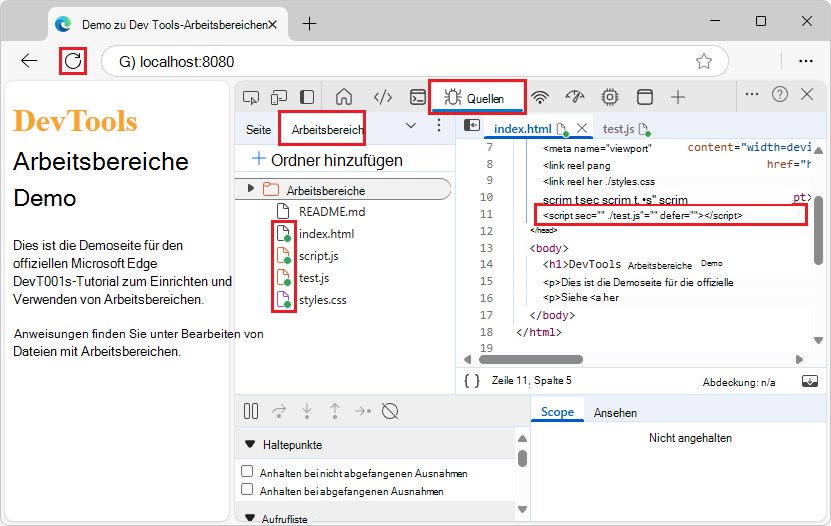
Task: Click the breakpoints pane scrollbar thumb
Action: [x=522, y=458]
